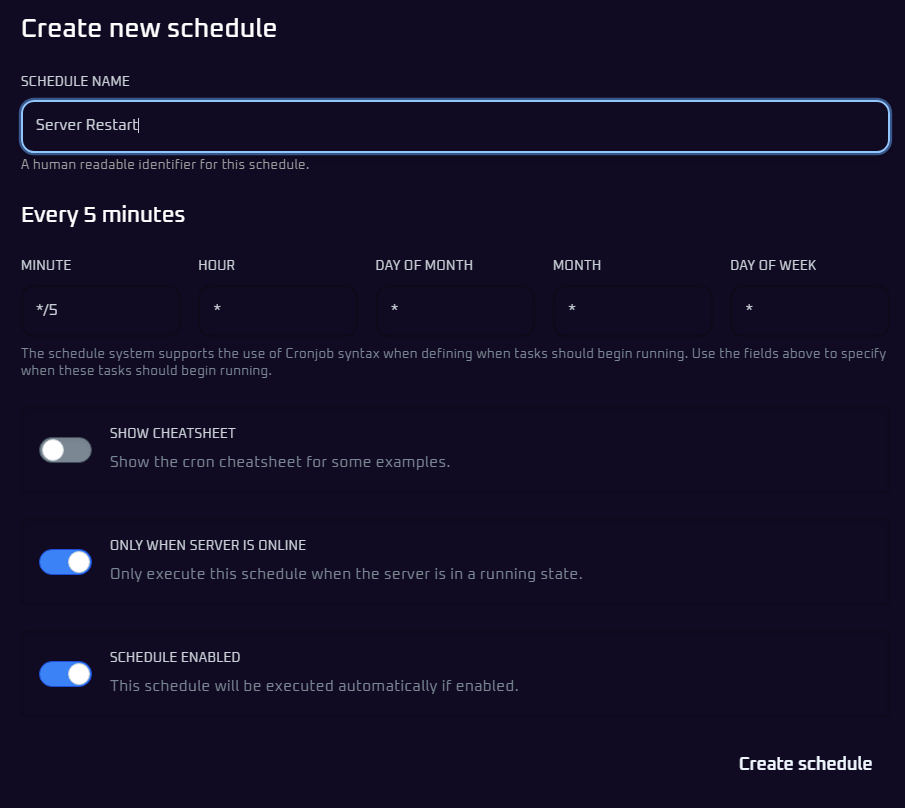Click the Cronjob syntax help paragraph
905x808 pixels.
(452, 362)
